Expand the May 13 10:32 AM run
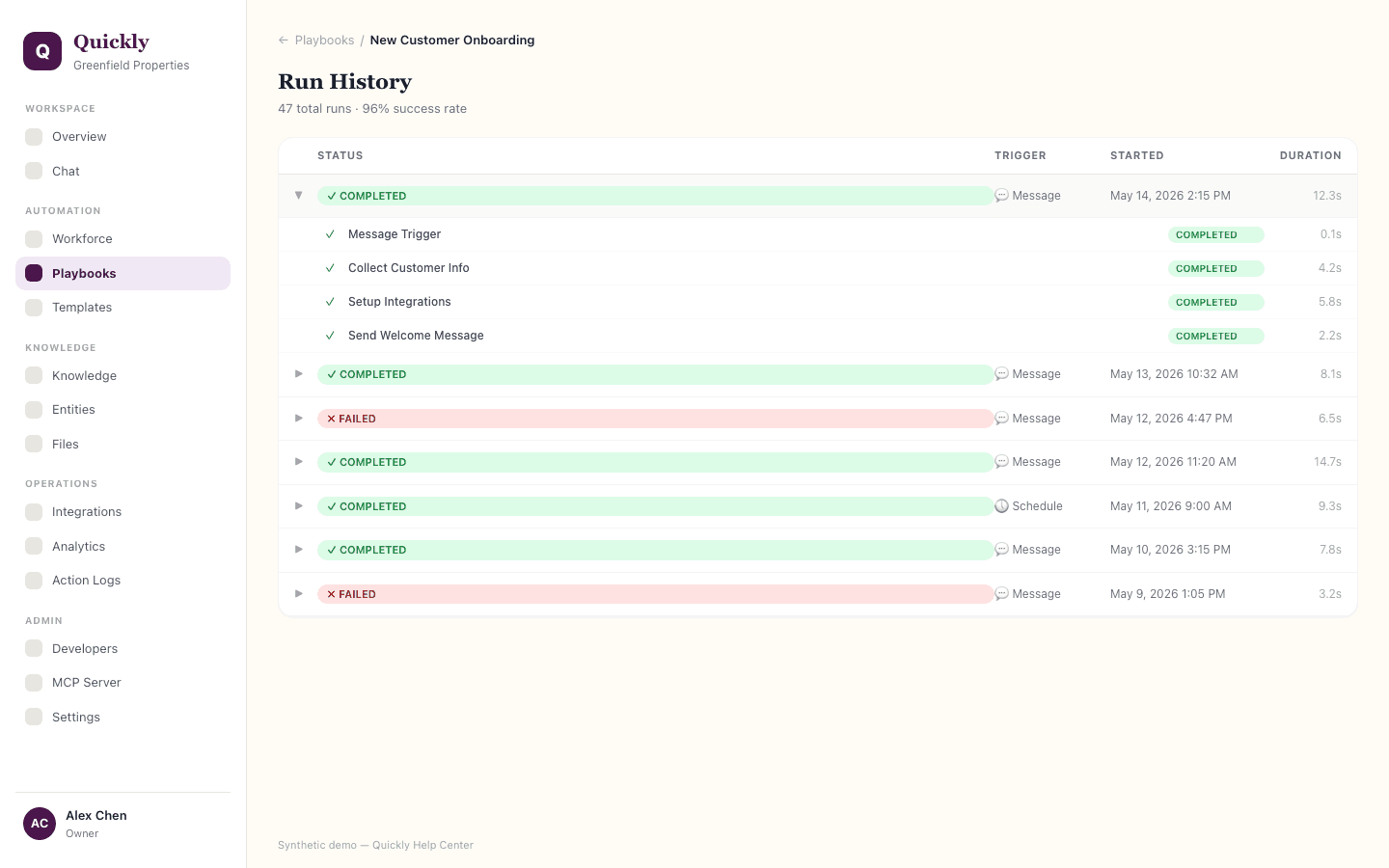The image size is (1389, 868). click(x=299, y=374)
